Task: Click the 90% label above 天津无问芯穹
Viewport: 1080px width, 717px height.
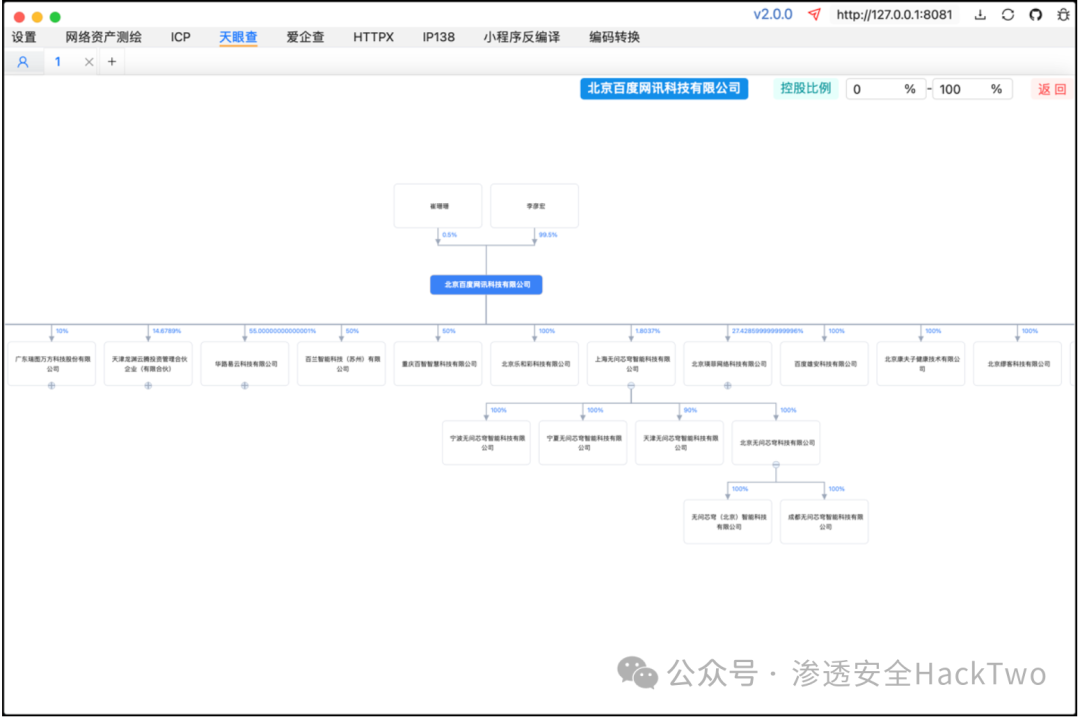Action: click(x=690, y=411)
